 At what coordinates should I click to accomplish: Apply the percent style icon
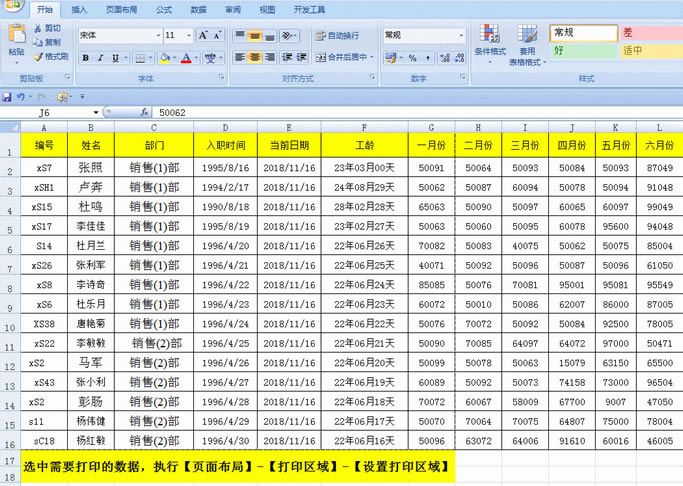tap(413, 57)
